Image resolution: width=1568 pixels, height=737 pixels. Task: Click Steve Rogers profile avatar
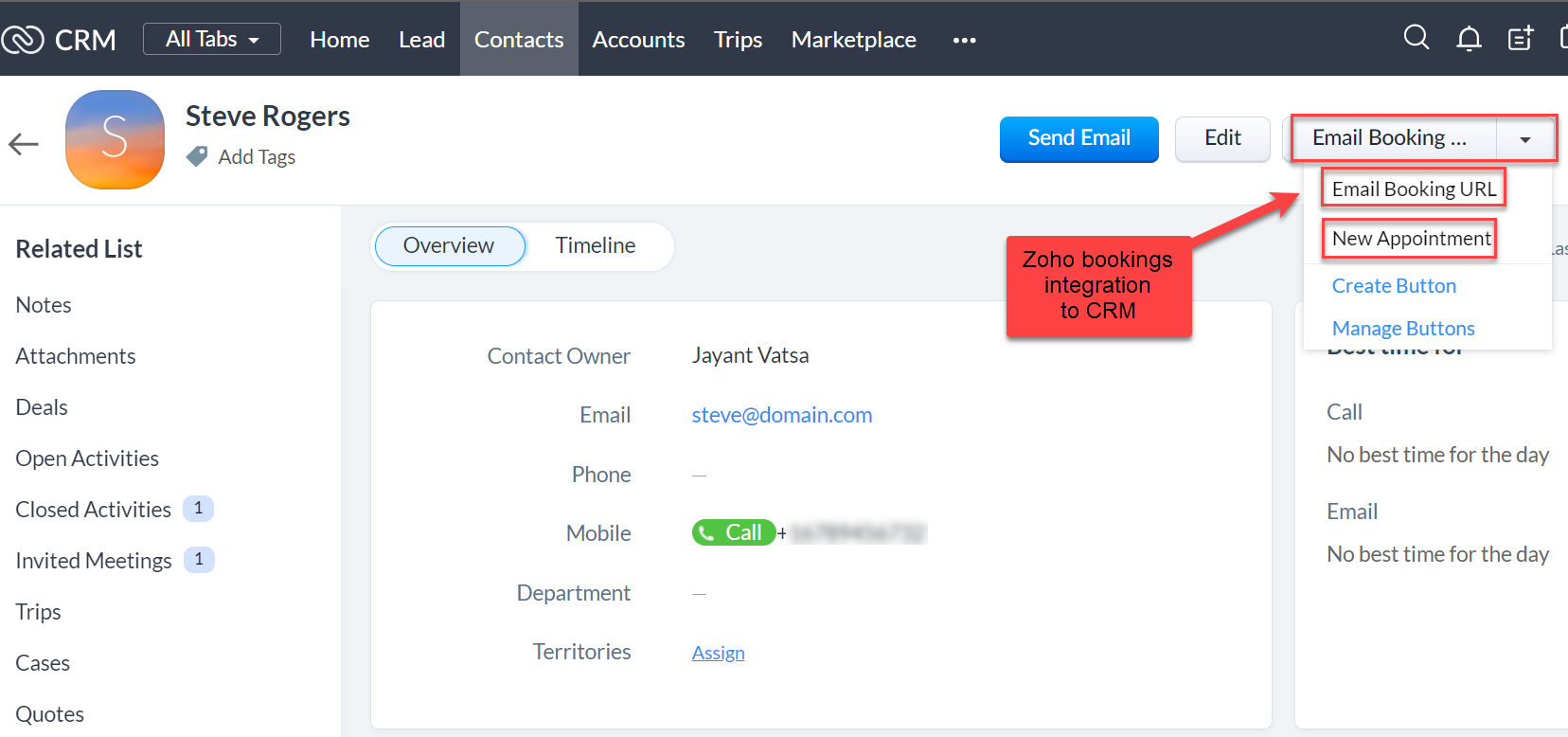coord(115,140)
